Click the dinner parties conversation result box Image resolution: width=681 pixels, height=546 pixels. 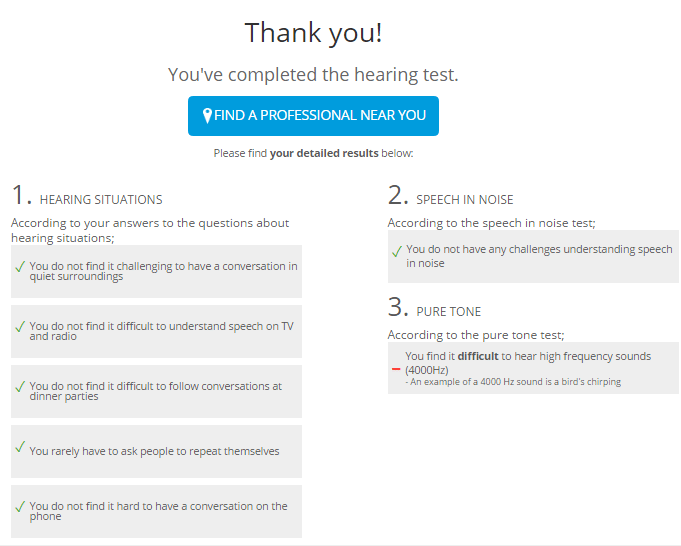tap(156, 391)
